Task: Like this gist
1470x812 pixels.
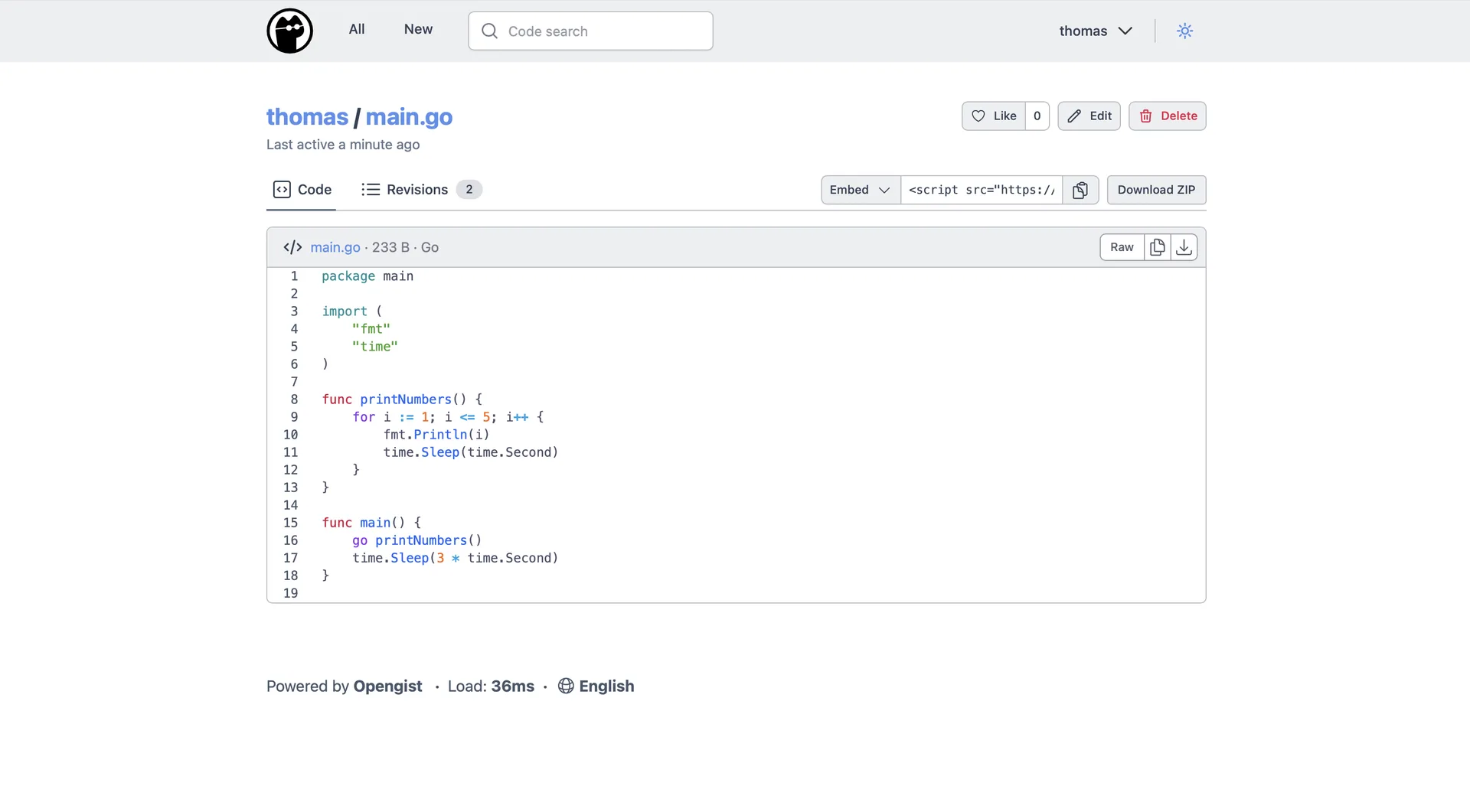Action: click(x=994, y=116)
